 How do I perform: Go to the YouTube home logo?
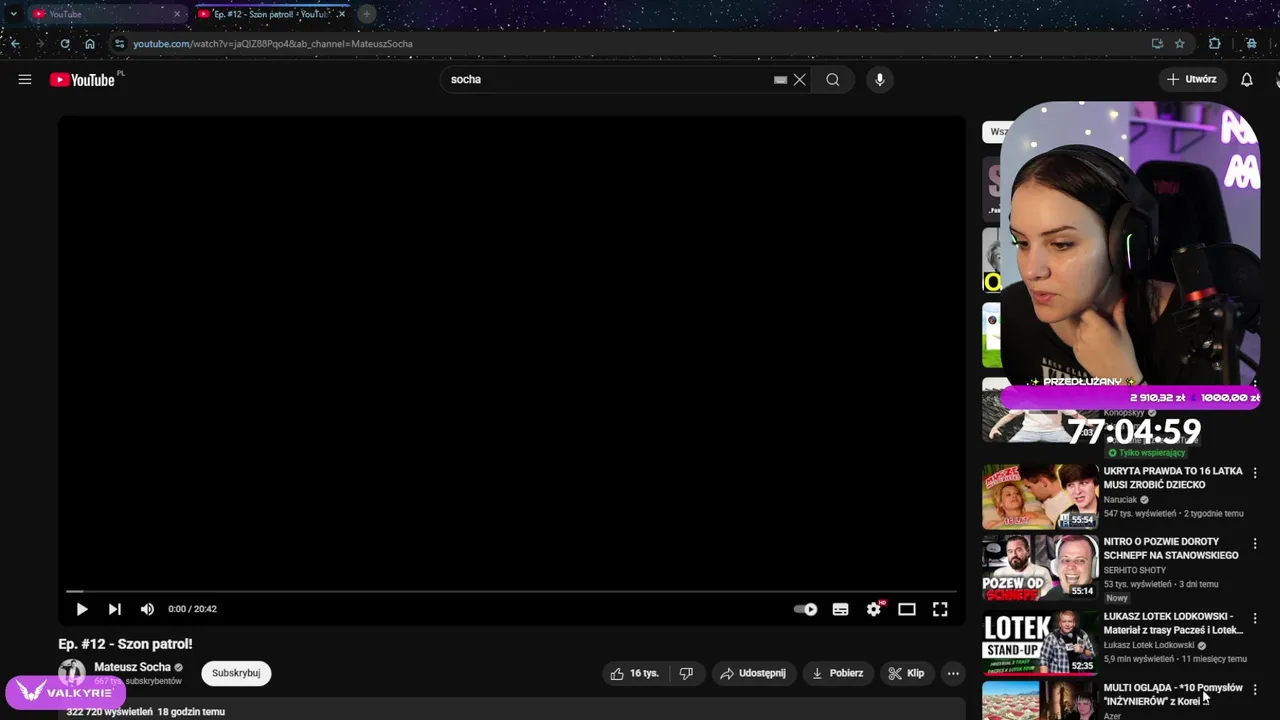point(83,80)
